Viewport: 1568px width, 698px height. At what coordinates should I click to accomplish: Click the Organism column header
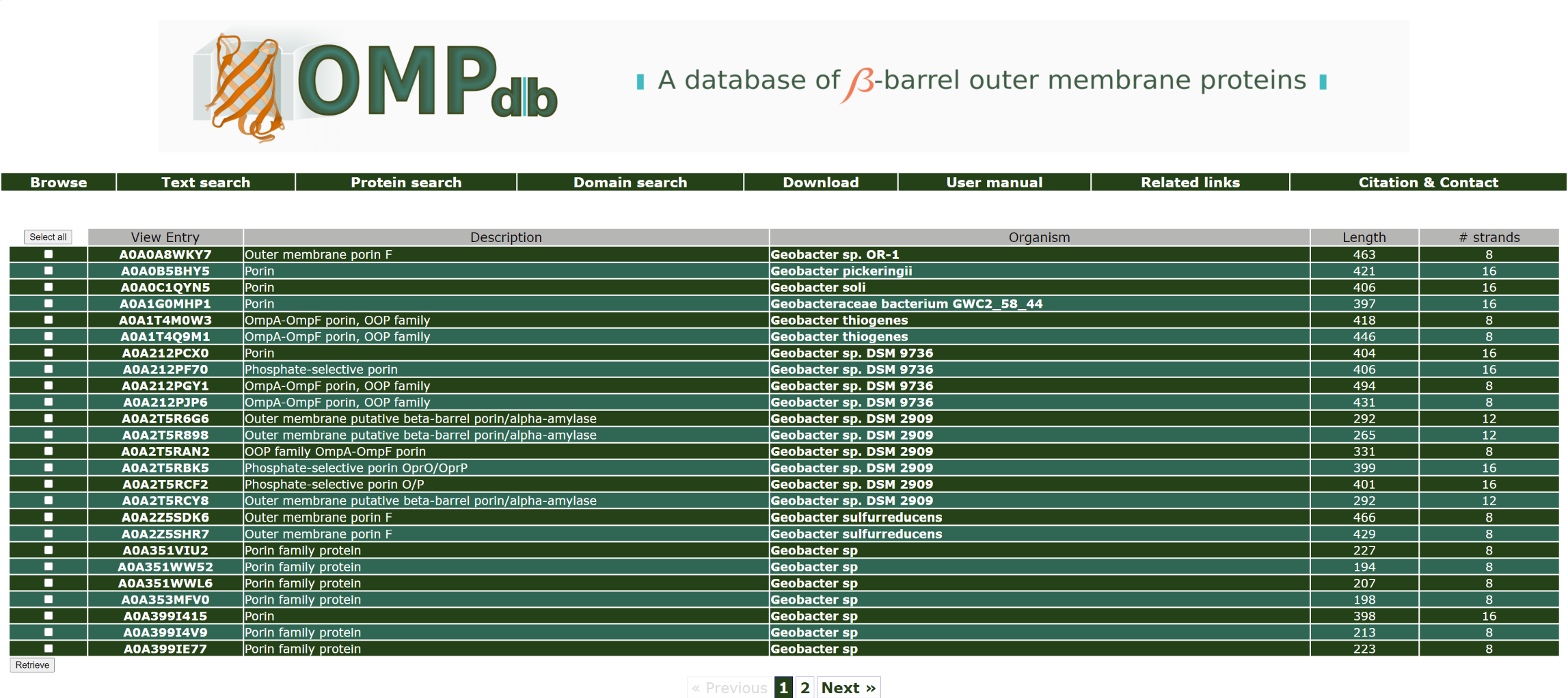coord(1039,237)
